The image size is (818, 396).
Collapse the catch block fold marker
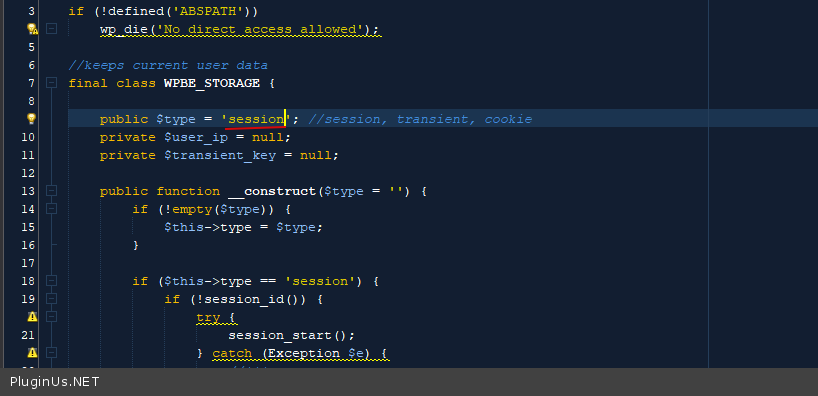(51, 353)
